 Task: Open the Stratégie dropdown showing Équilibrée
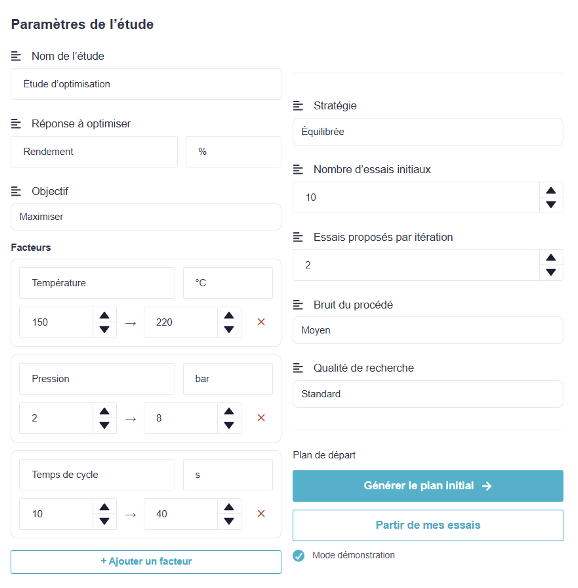tap(428, 132)
